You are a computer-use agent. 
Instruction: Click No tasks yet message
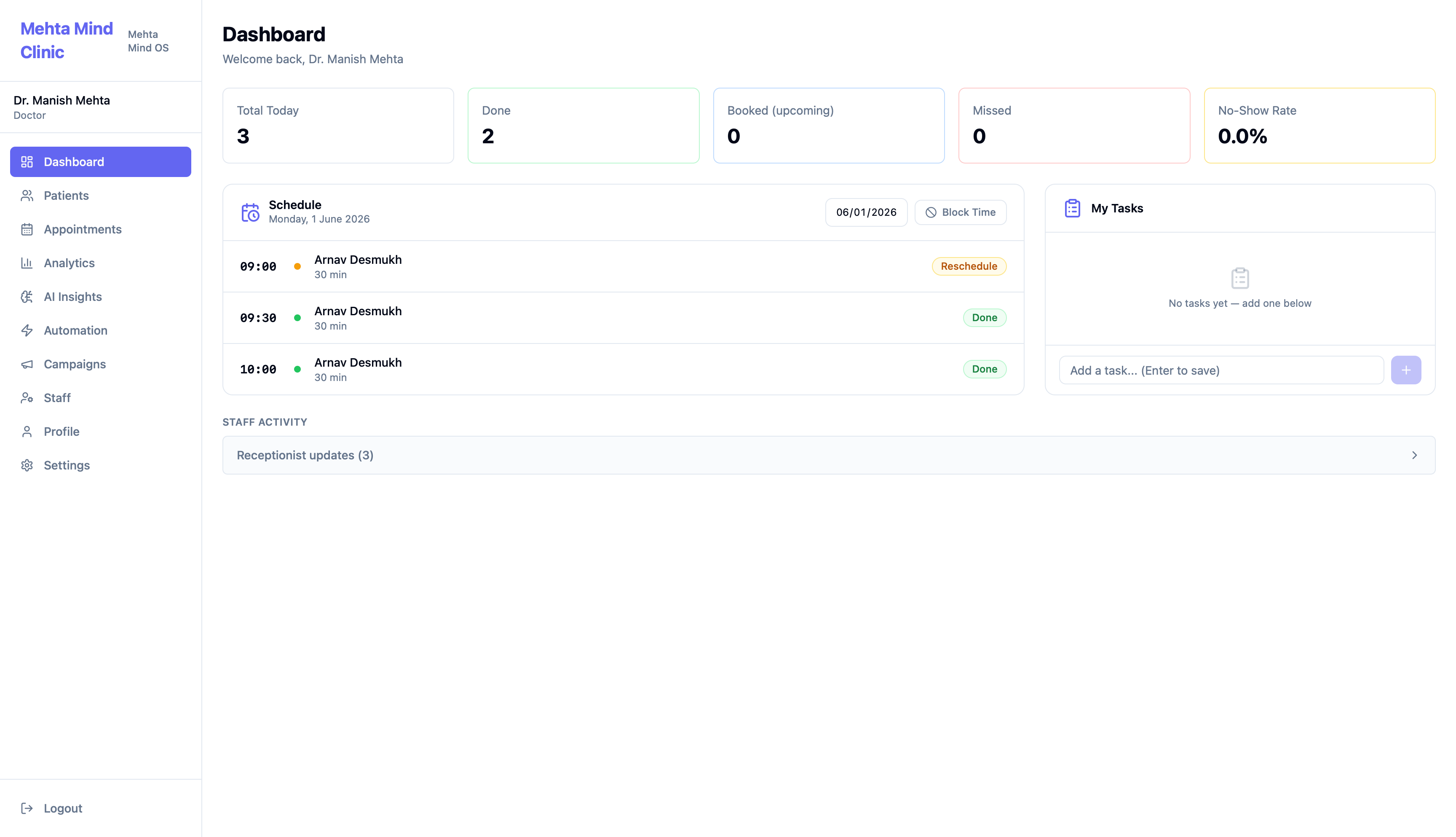(1239, 303)
